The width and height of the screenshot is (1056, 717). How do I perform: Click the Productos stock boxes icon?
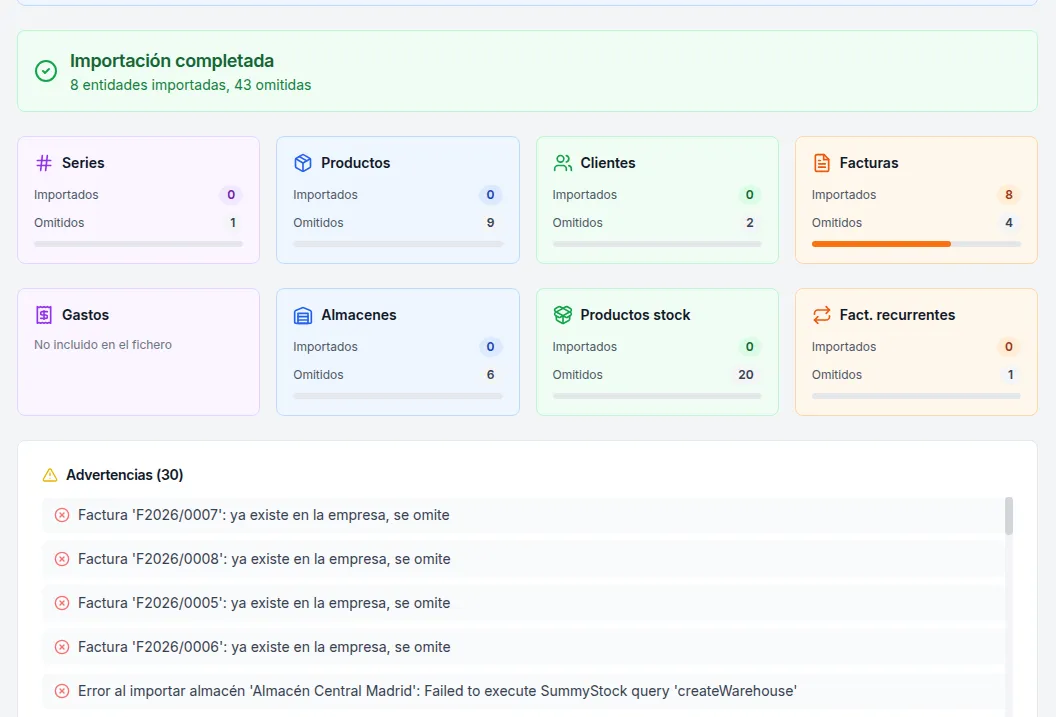click(563, 315)
